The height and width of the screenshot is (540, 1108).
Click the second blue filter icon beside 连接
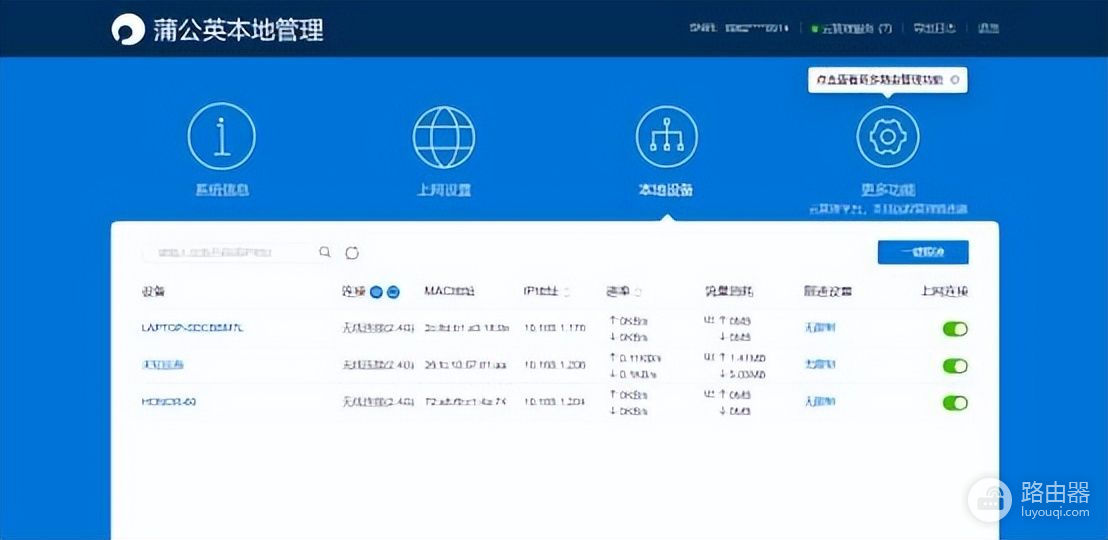pyautogui.click(x=394, y=292)
